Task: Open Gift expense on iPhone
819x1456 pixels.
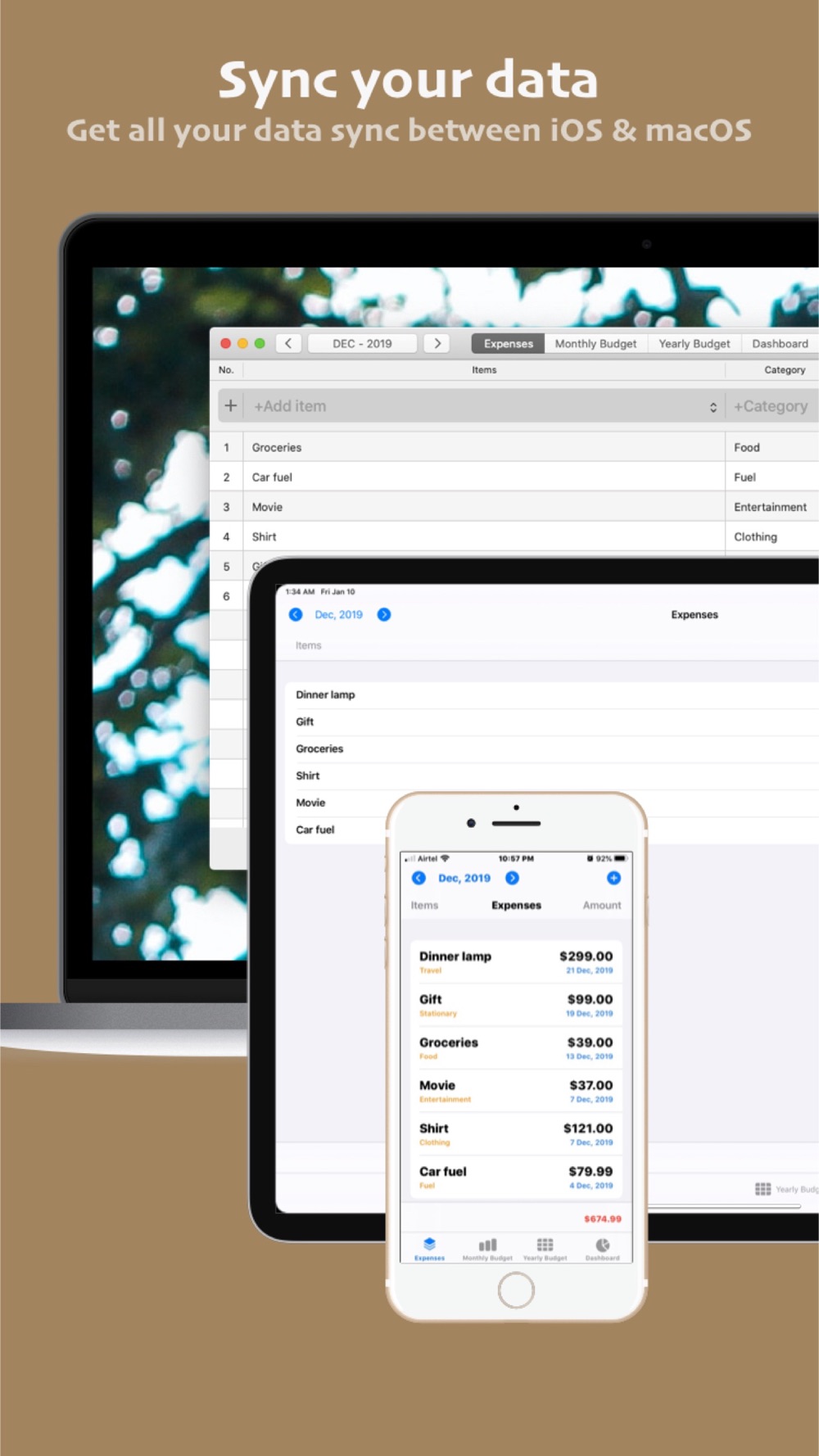Action: [516, 1005]
